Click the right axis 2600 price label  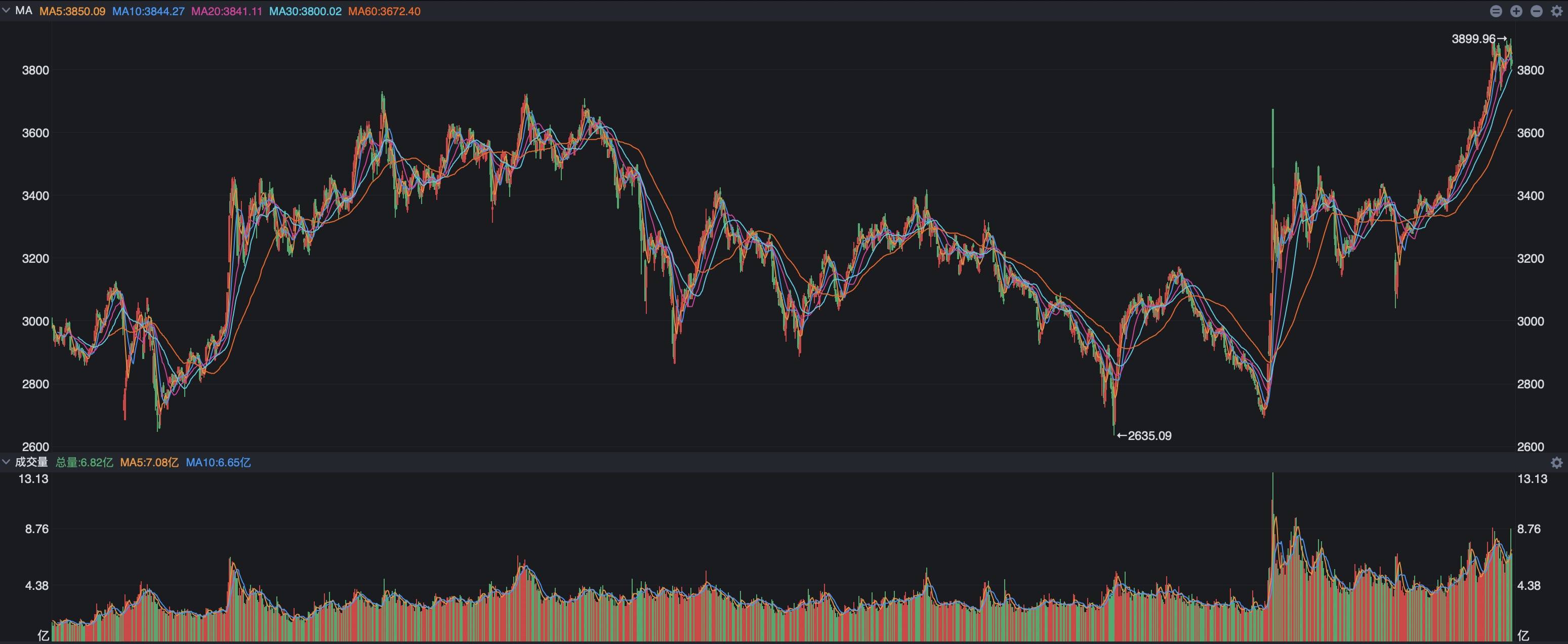[1530, 447]
